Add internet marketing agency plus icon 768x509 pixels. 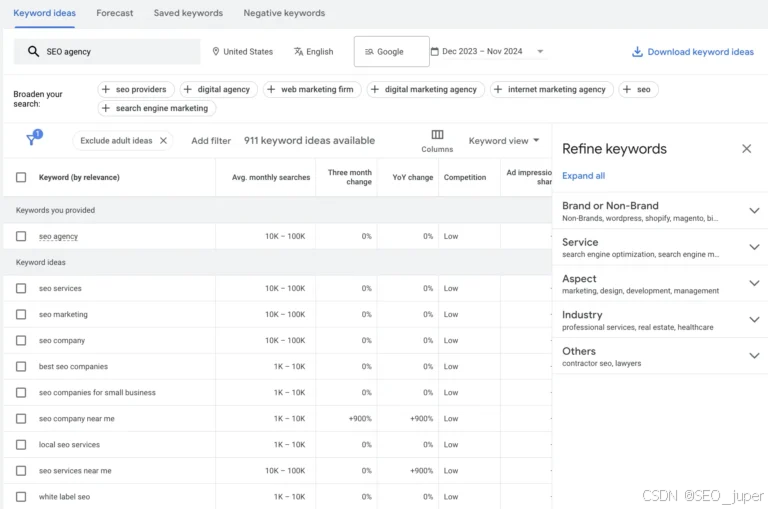coord(498,89)
